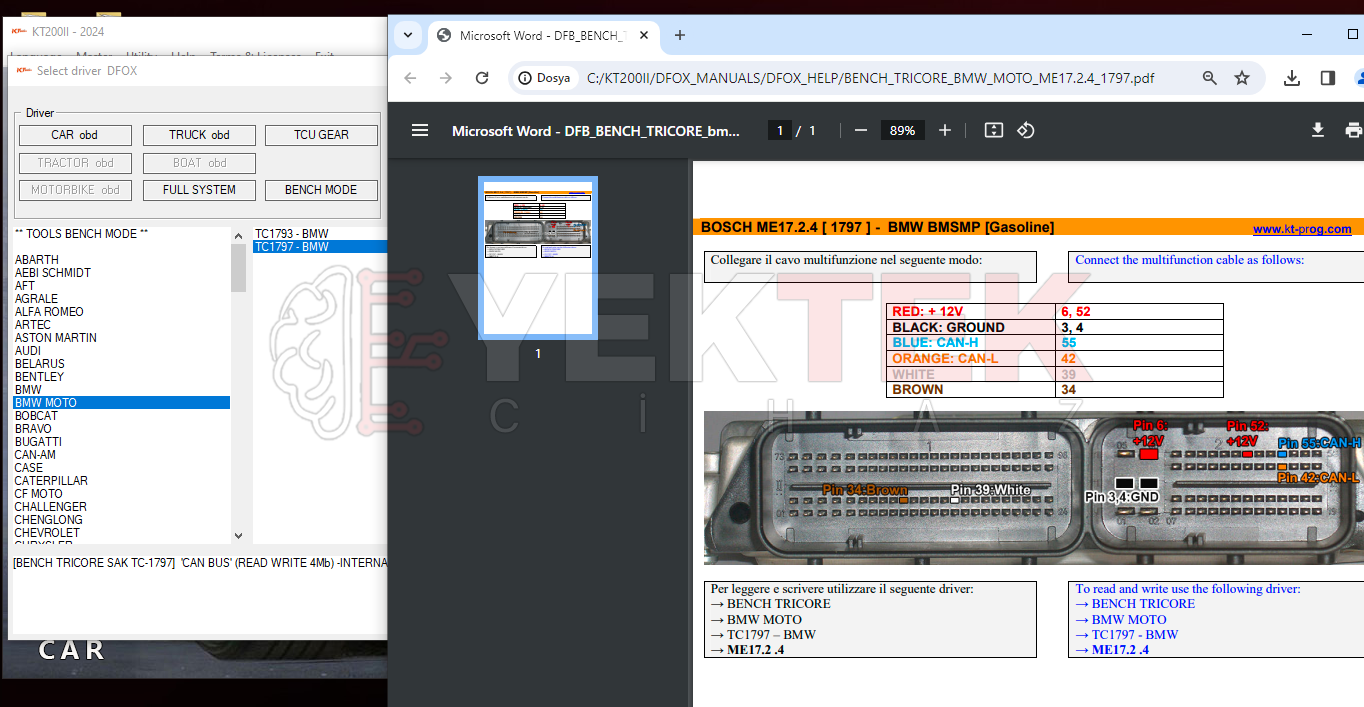Image resolution: width=1364 pixels, height=707 pixels.
Task: Zoom in the PDF with plus icon
Action: [945, 131]
